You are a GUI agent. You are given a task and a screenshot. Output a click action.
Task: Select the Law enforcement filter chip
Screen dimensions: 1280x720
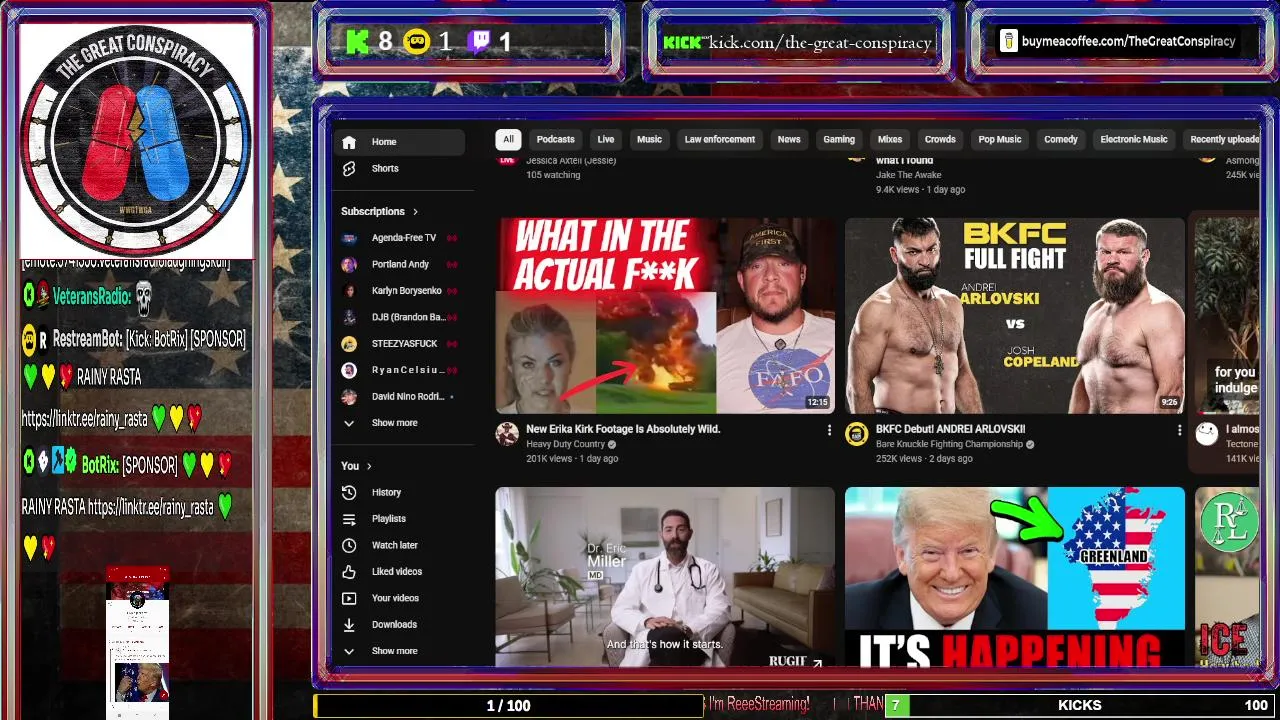click(720, 140)
